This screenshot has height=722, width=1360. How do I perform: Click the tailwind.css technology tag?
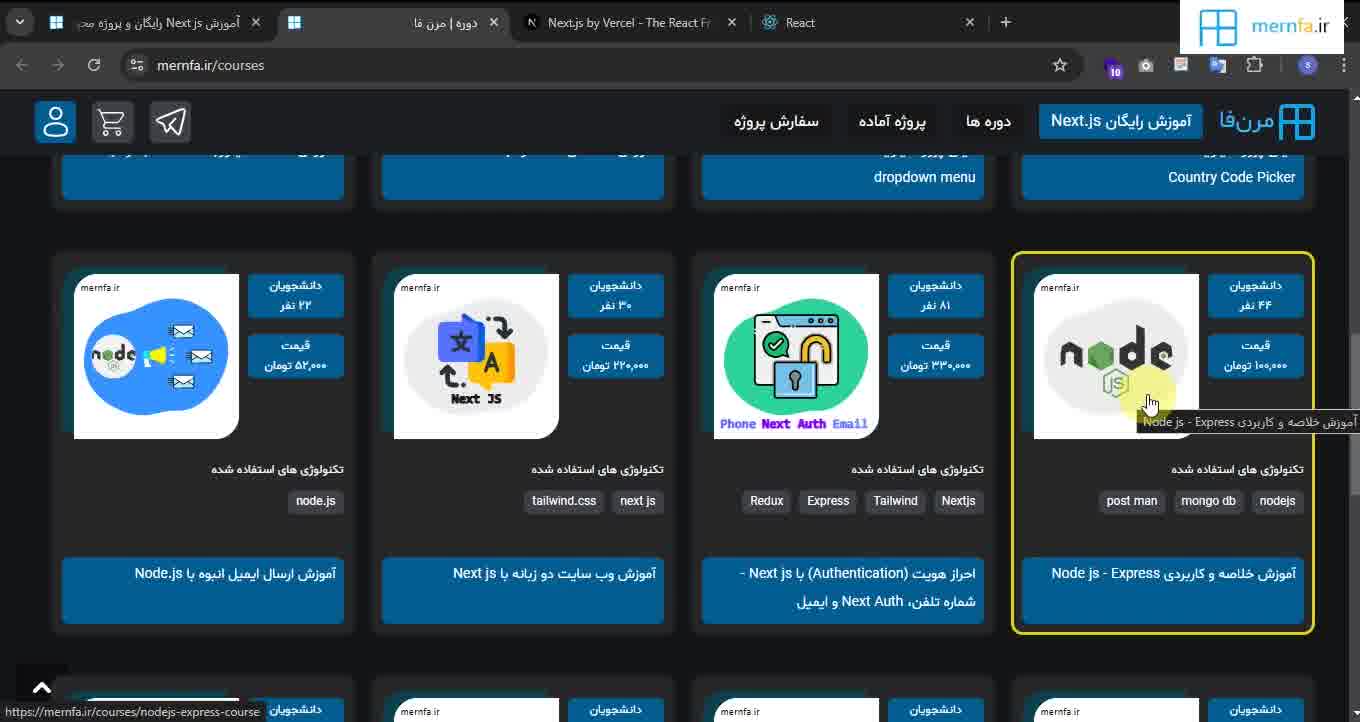tap(564, 501)
